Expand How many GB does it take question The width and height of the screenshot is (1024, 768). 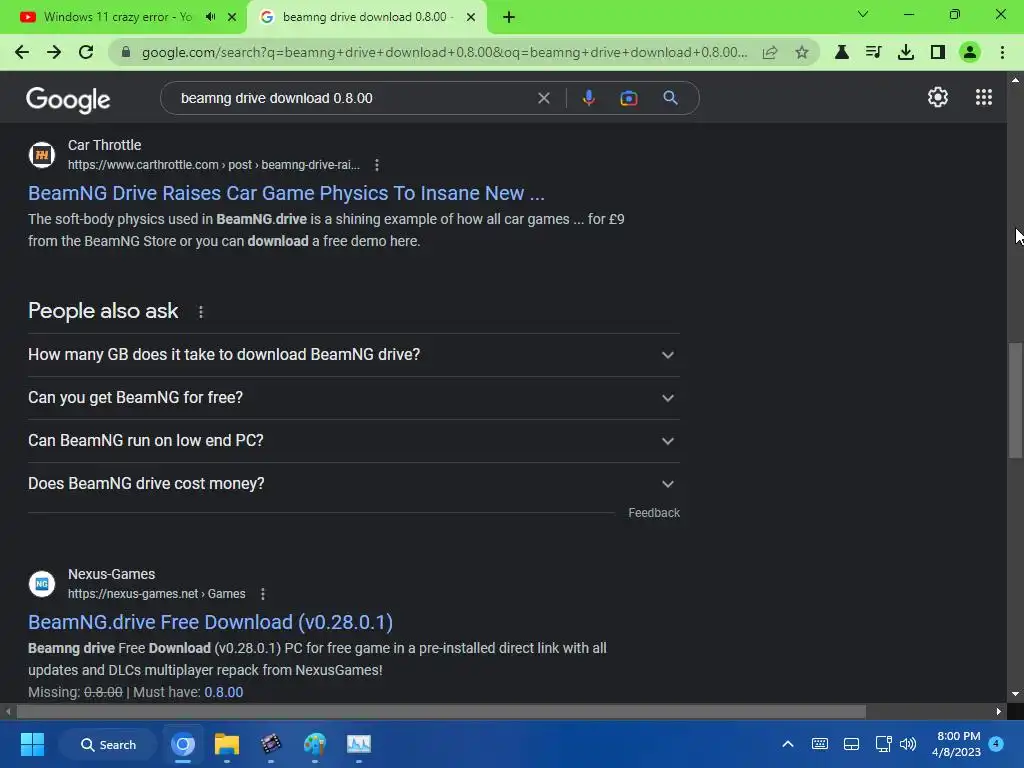353,355
